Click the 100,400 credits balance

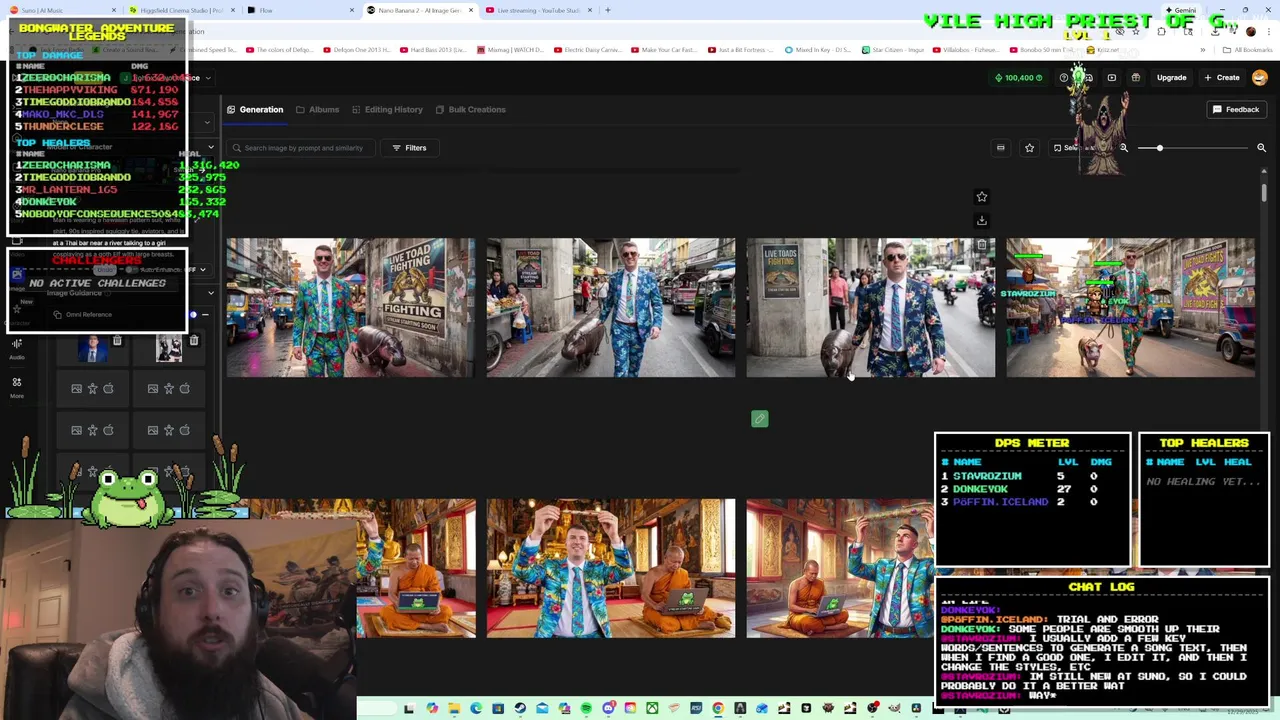tap(1018, 77)
